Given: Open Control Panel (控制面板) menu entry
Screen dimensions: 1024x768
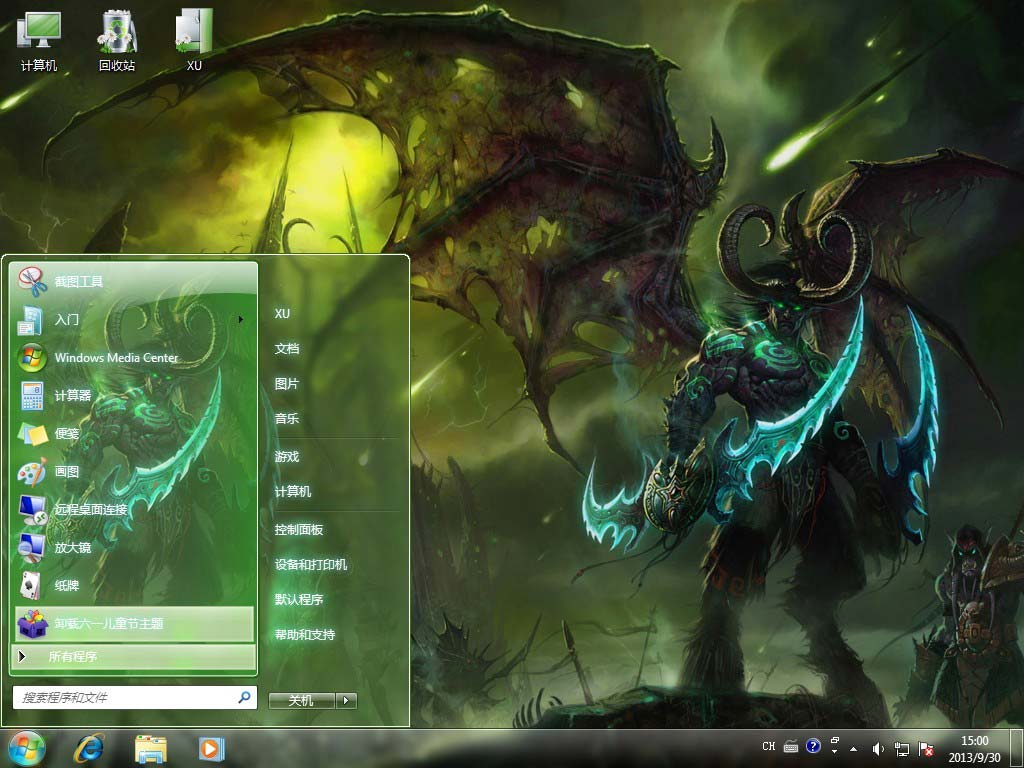Looking at the screenshot, I should (299, 529).
